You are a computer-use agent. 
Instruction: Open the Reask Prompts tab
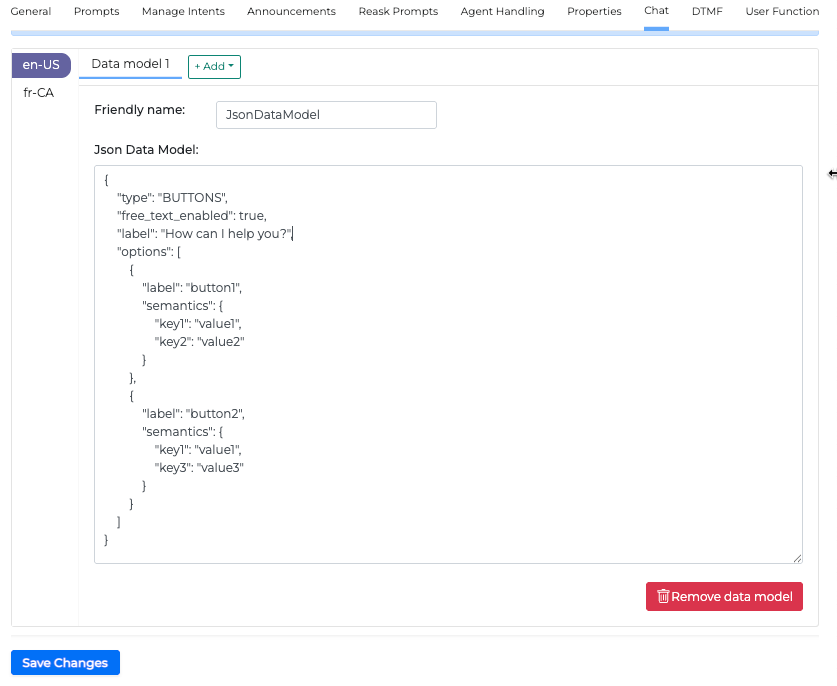(398, 12)
